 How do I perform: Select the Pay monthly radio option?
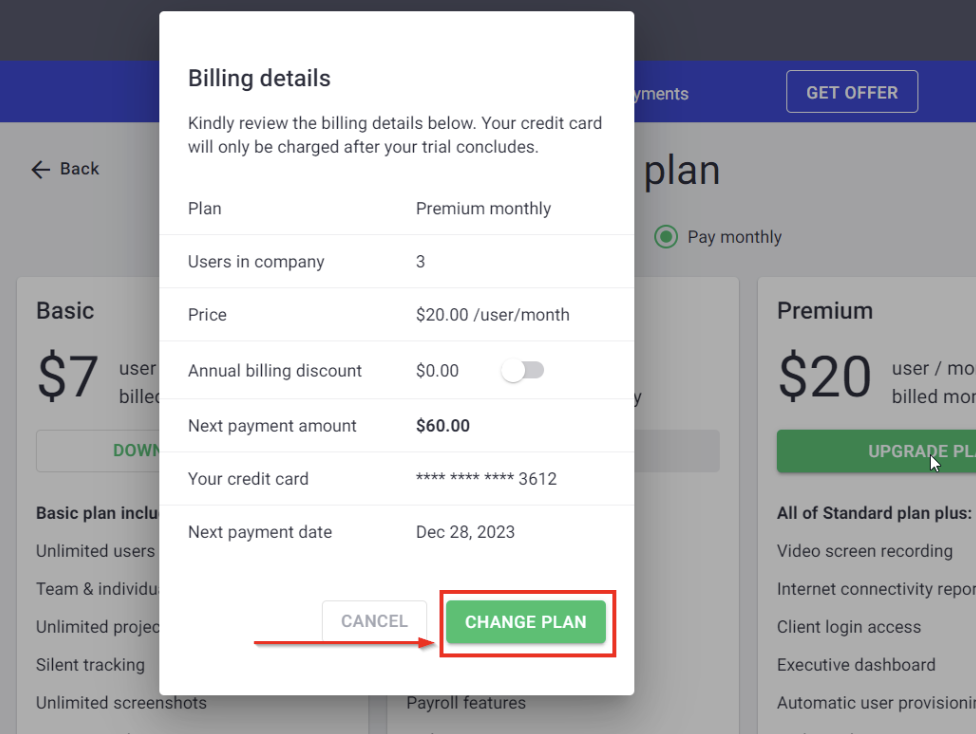pos(666,236)
